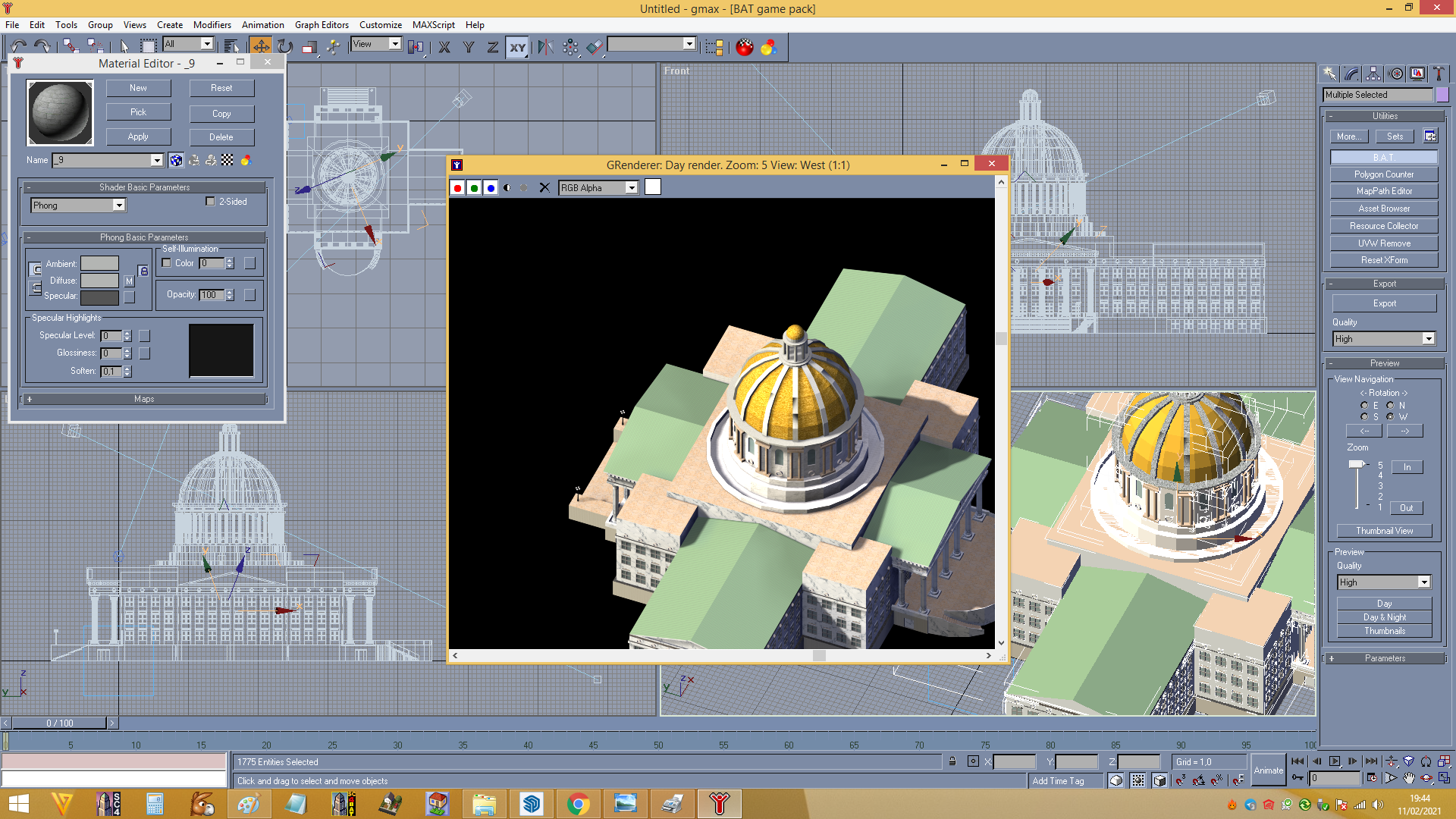The height and width of the screenshot is (819, 1456).
Task: Activate the Select and Scale tool
Action: tap(309, 47)
